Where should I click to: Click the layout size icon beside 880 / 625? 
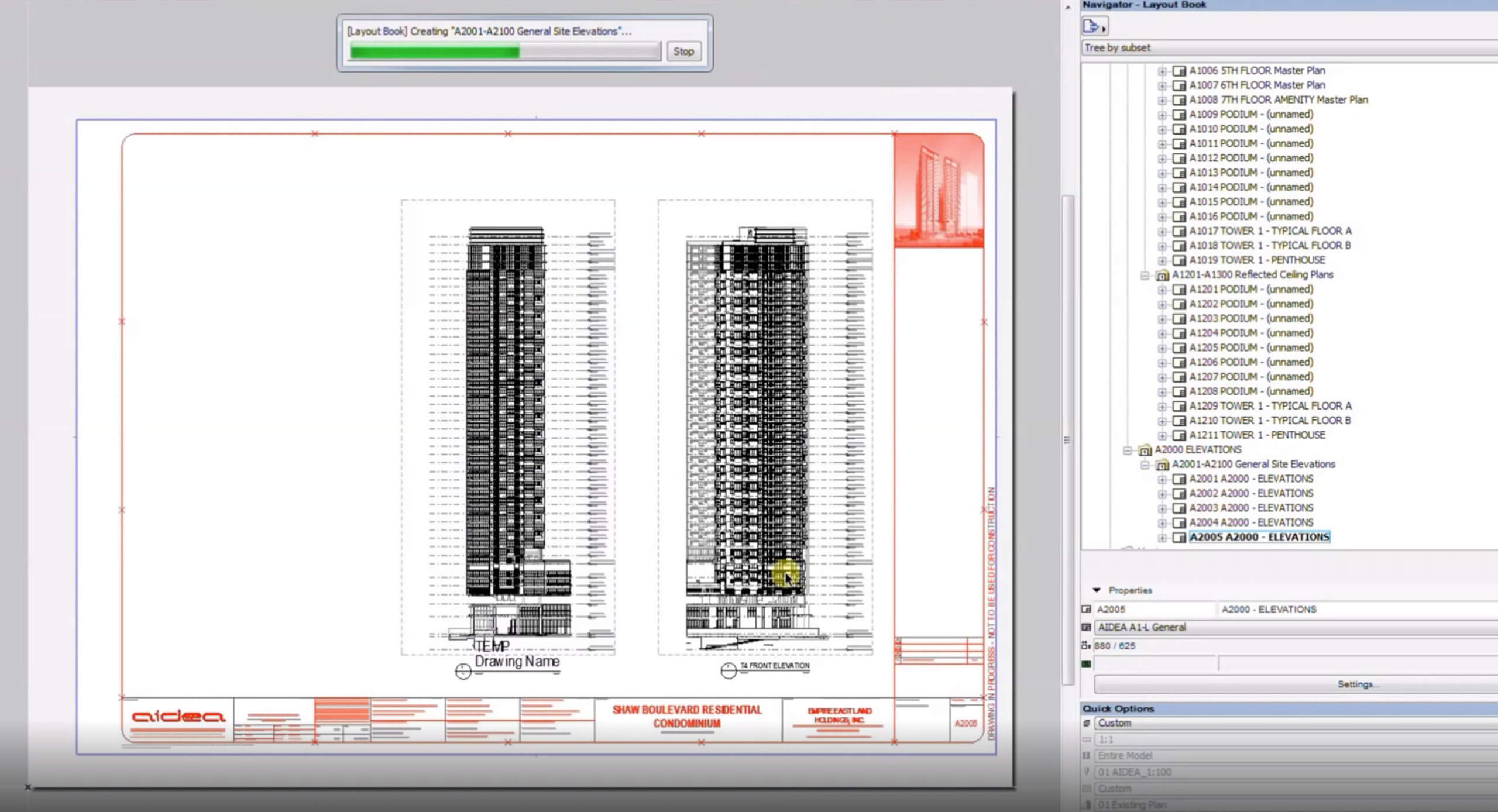point(1087,646)
